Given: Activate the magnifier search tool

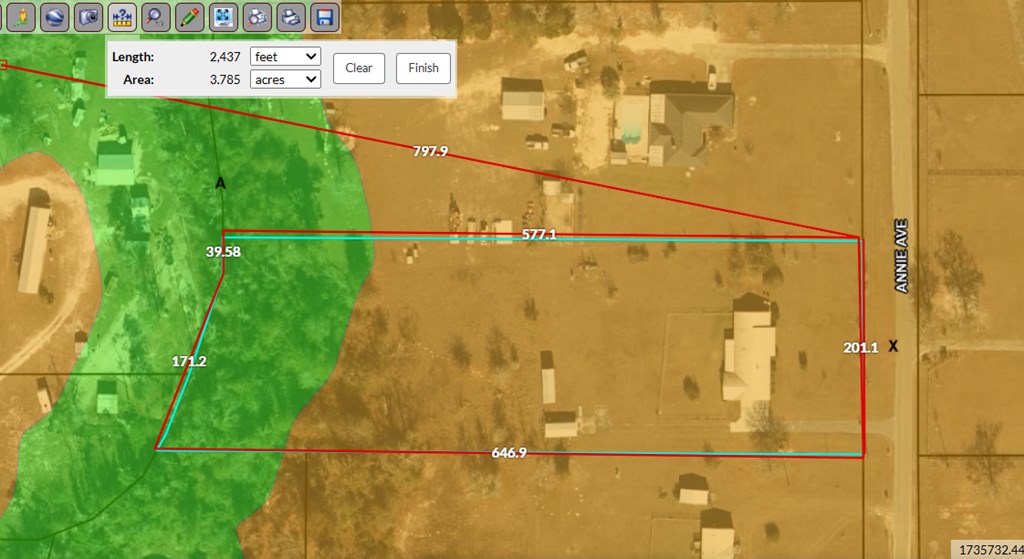Looking at the screenshot, I should [x=156, y=16].
